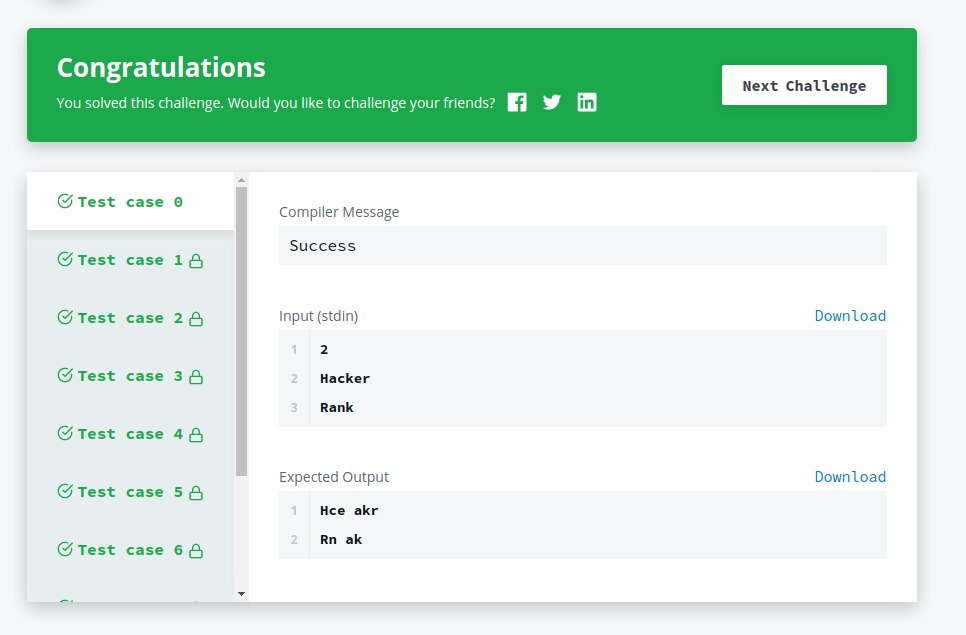
Task: Click the Success compiler message box
Action: tap(583, 246)
